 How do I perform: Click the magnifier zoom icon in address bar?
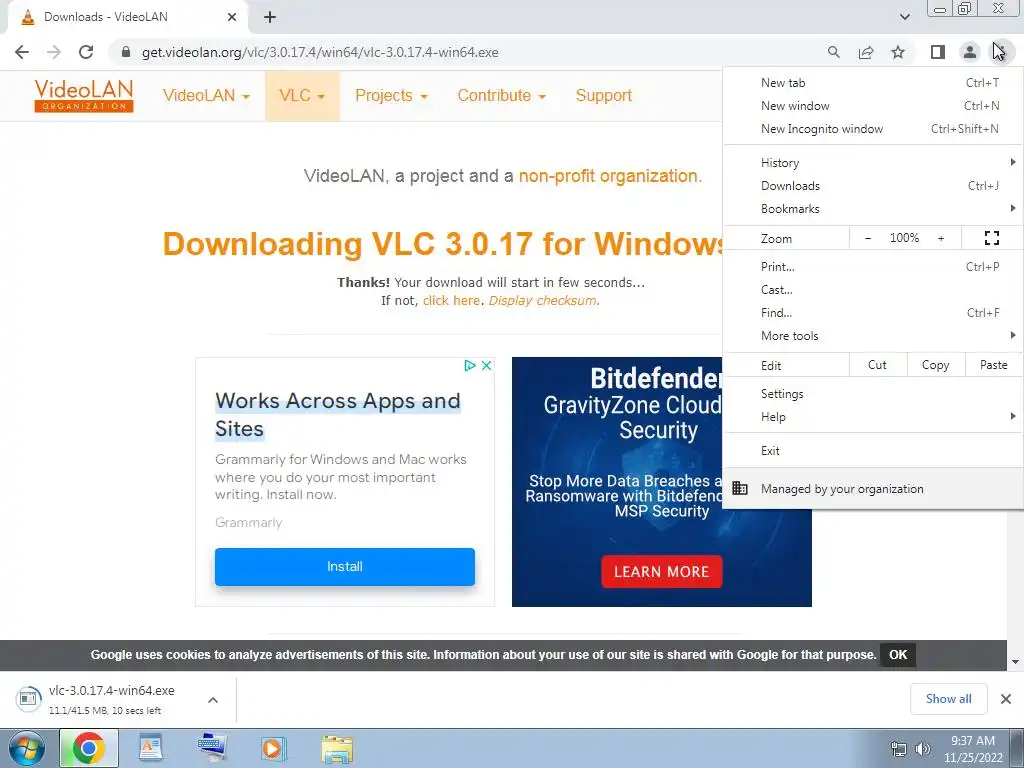point(833,52)
